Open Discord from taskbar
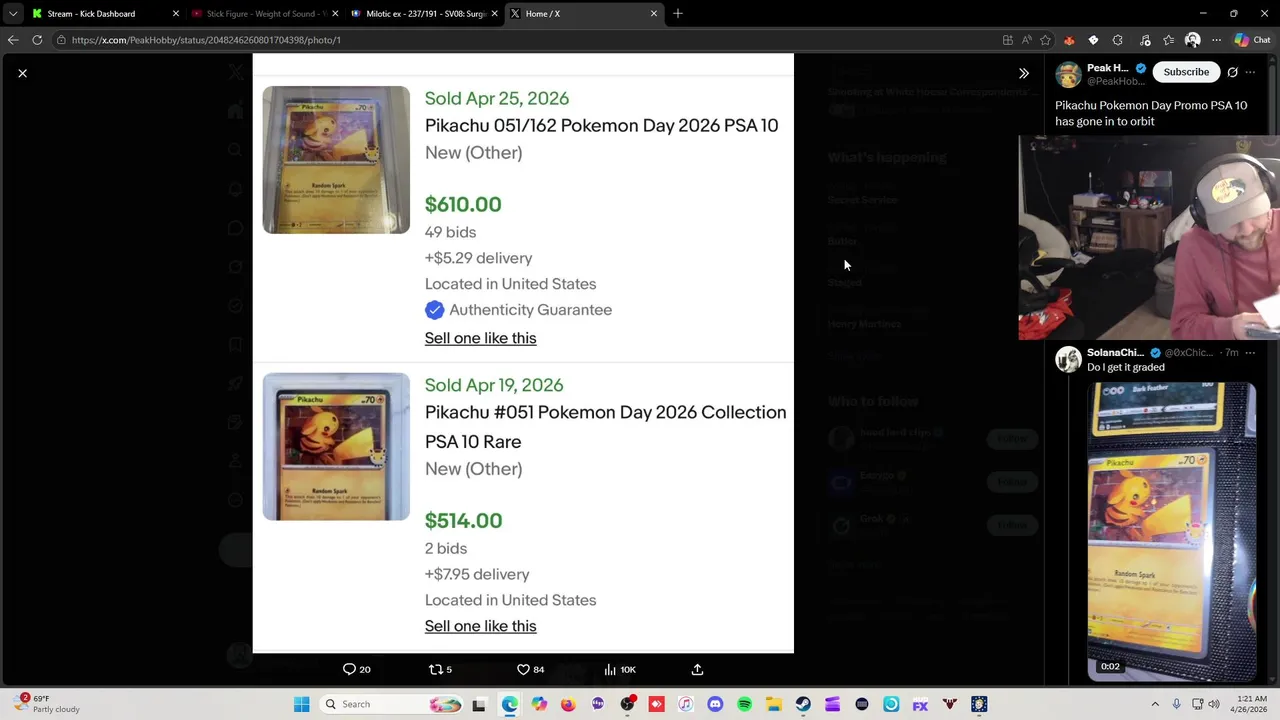The image size is (1280, 720). pos(715,704)
